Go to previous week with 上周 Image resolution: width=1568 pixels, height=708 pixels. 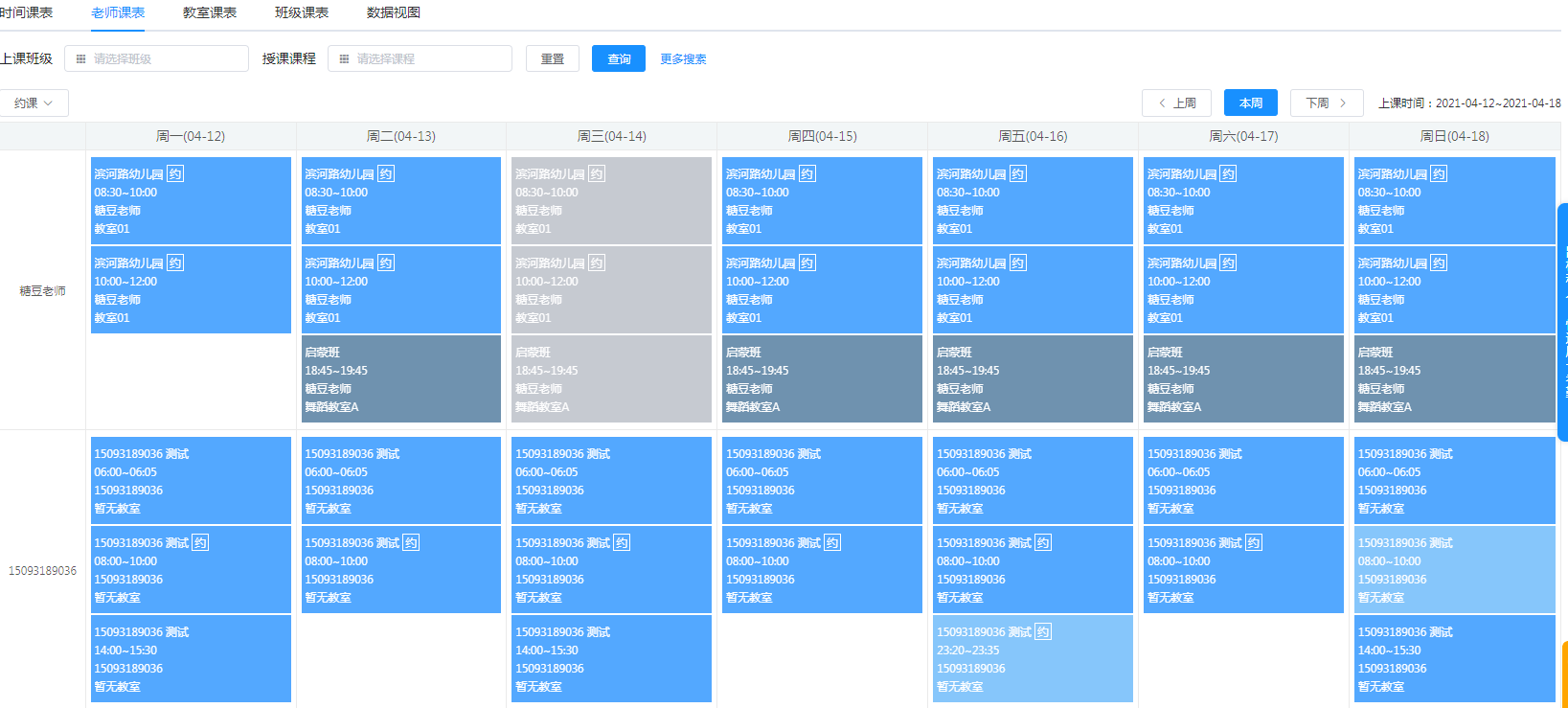1176,103
